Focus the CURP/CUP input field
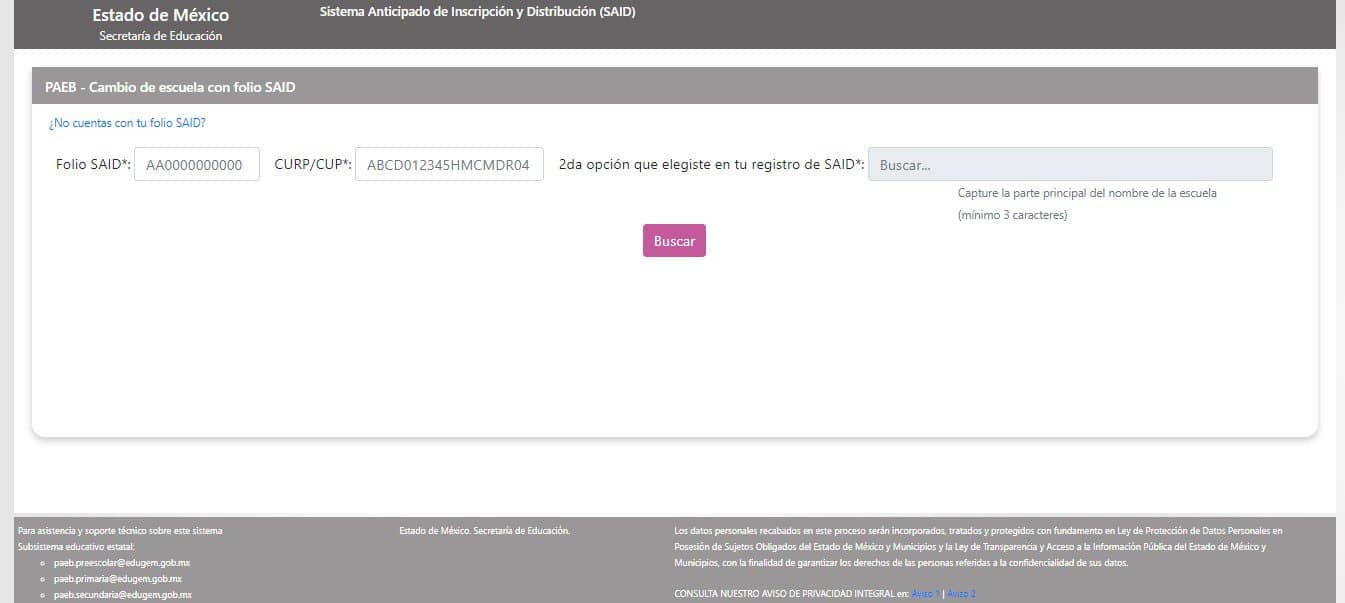 tap(449, 165)
